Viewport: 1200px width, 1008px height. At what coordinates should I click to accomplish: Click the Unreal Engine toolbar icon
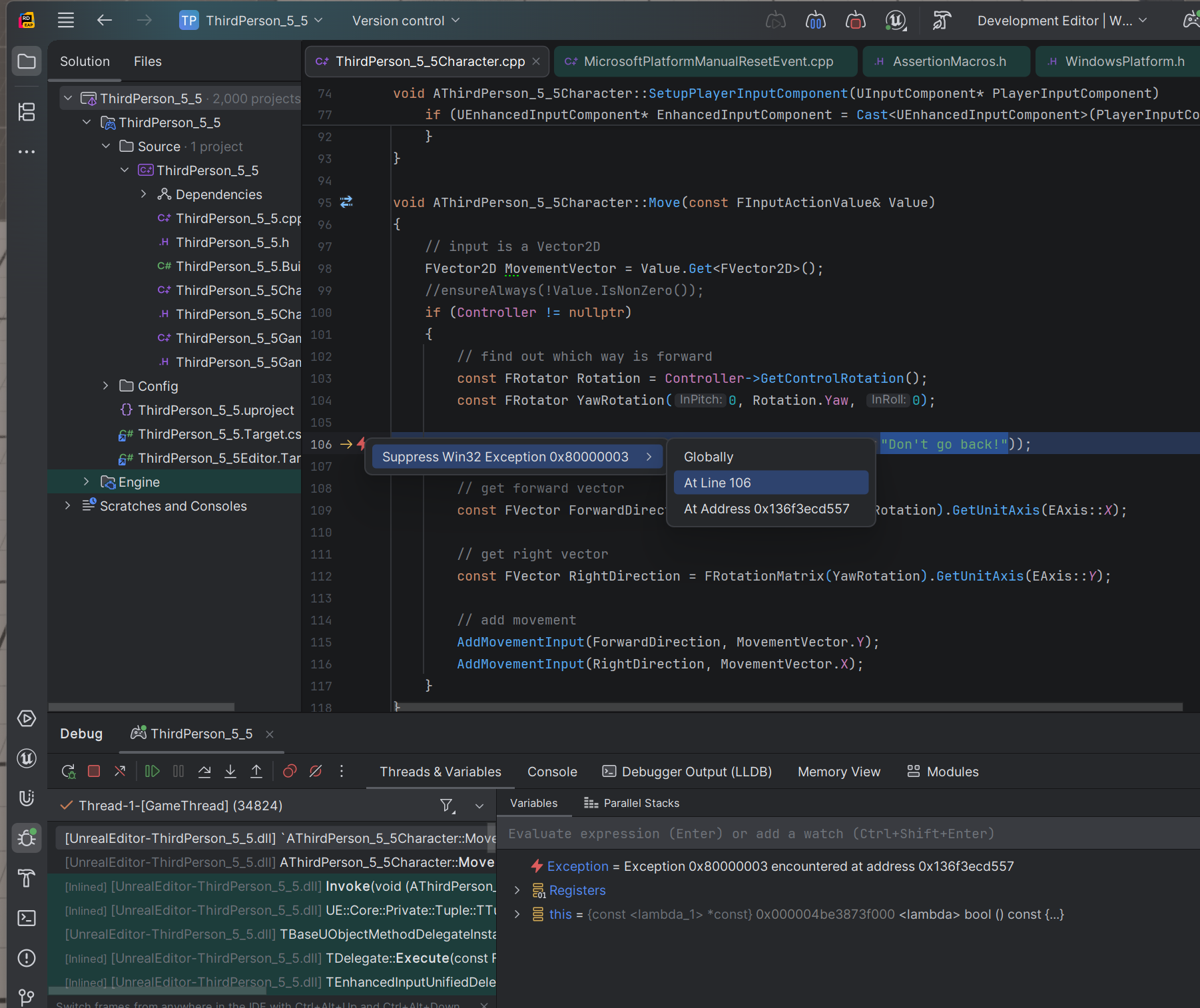tap(896, 21)
